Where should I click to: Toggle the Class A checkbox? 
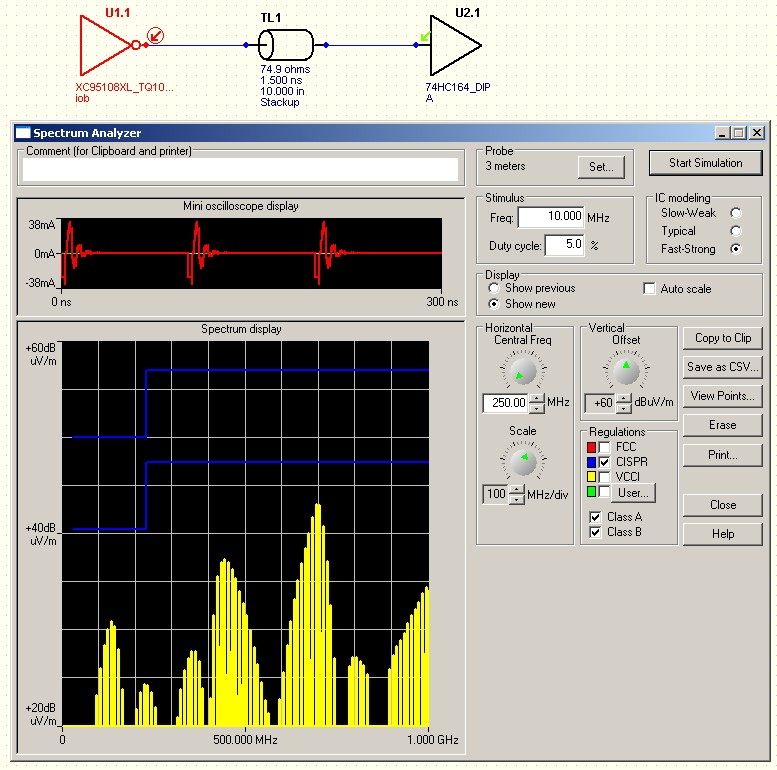coord(595,517)
